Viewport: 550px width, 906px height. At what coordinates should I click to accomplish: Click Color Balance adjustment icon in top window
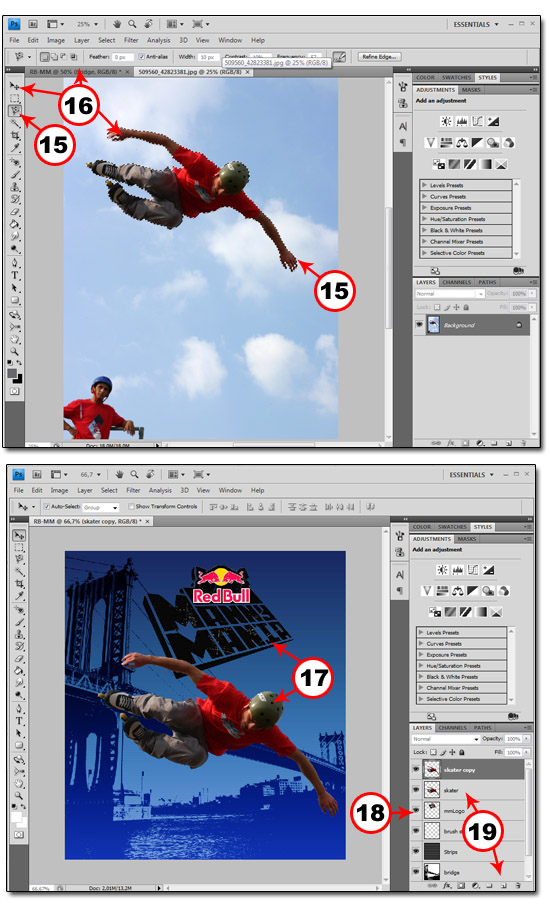click(x=462, y=143)
